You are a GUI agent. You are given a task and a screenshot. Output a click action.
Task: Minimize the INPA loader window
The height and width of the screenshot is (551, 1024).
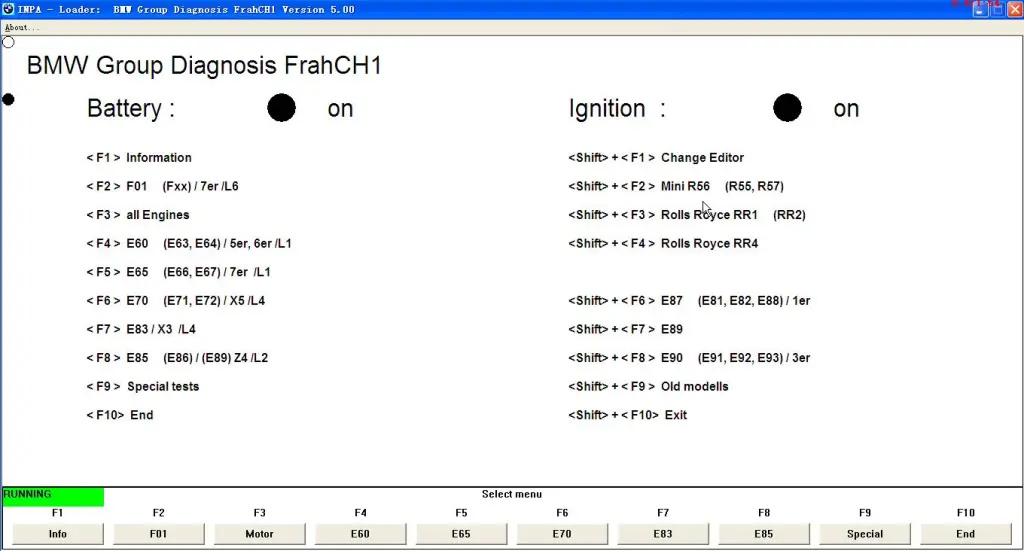coord(980,9)
